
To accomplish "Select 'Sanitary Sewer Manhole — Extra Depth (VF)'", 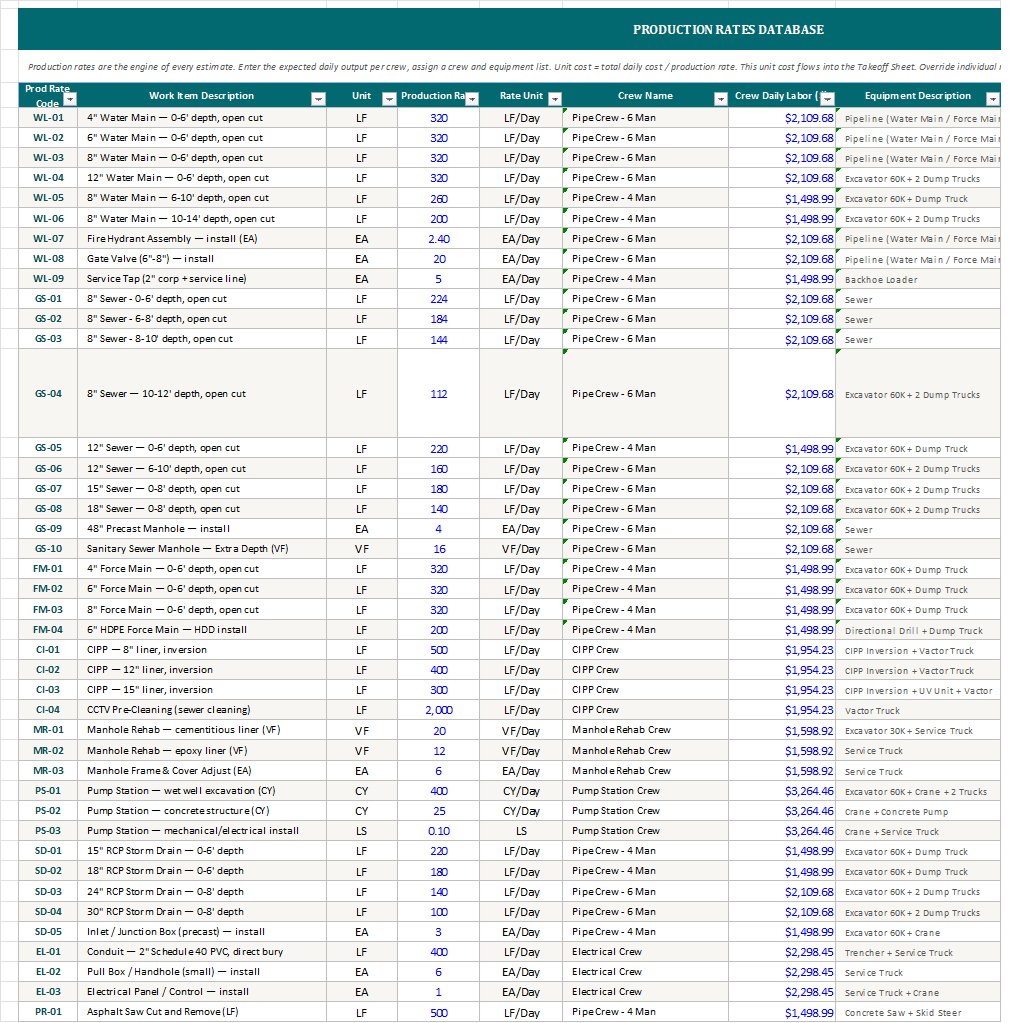I will pos(202,549).
